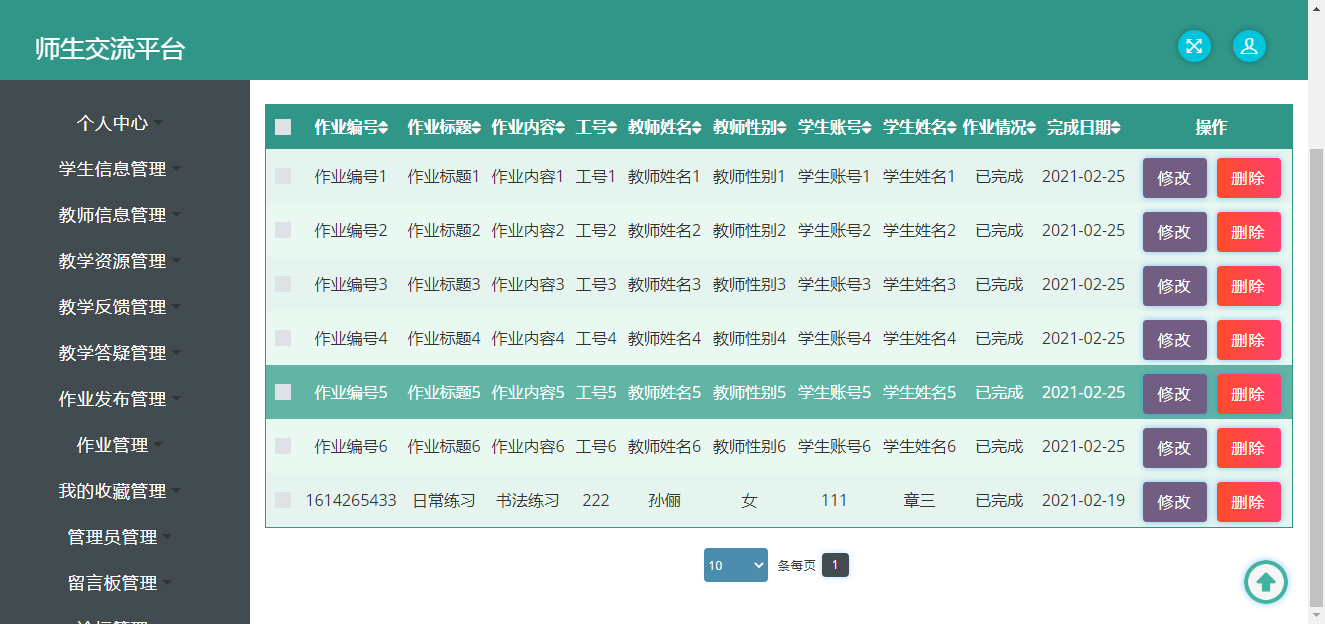Screen dimensions: 1325x624
Task: Open the 10 per-page dropdown
Action: pyautogui.click(x=735, y=565)
